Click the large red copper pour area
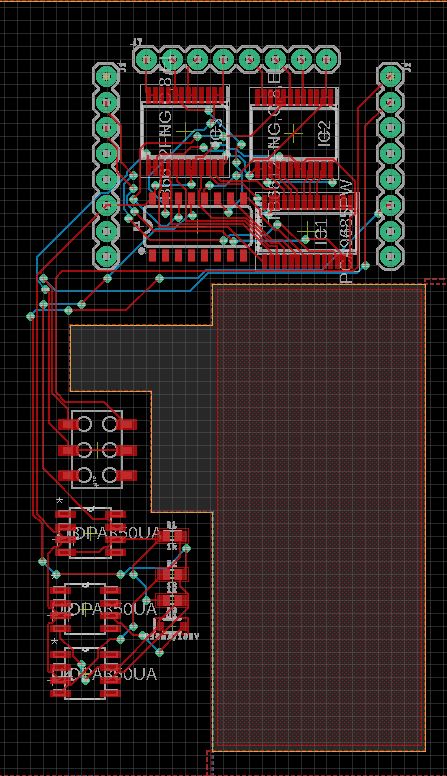 pyautogui.click(x=320, y=515)
